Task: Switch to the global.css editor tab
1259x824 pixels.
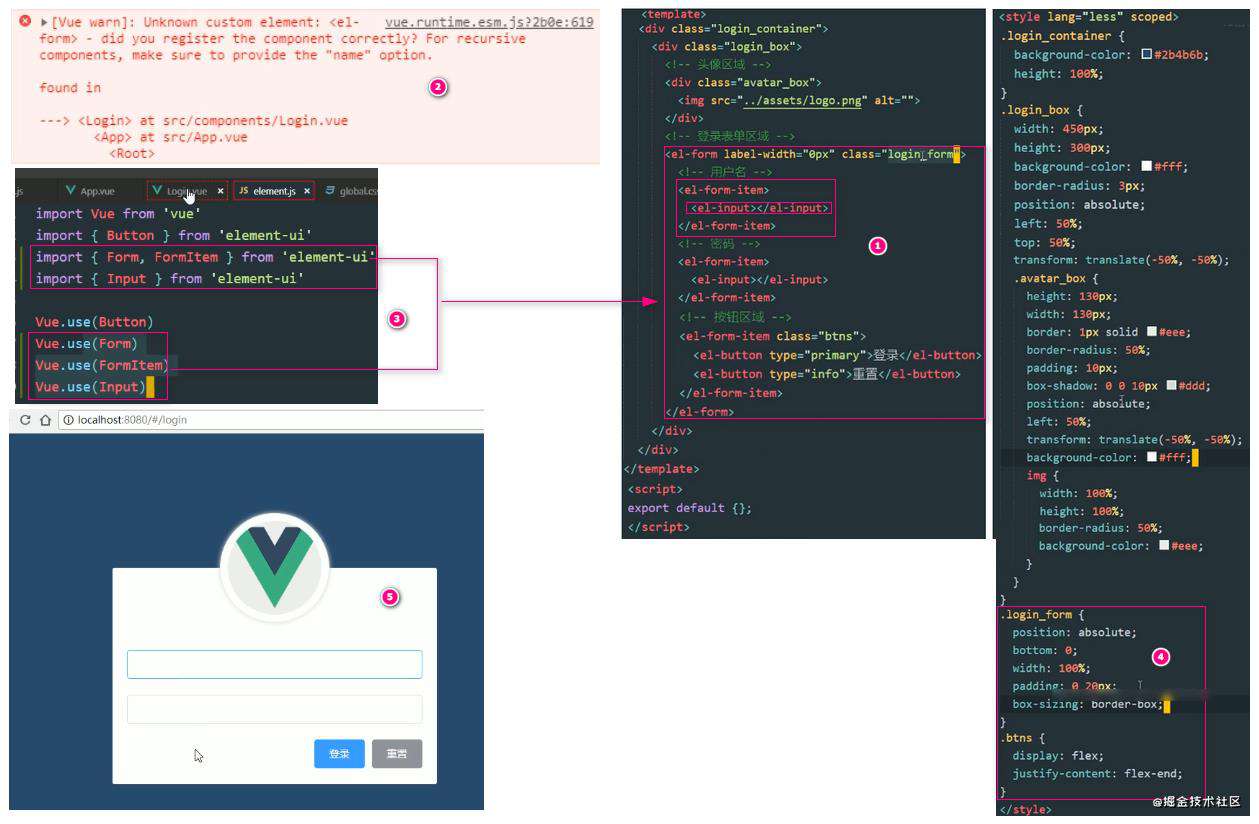Action: click(351, 191)
